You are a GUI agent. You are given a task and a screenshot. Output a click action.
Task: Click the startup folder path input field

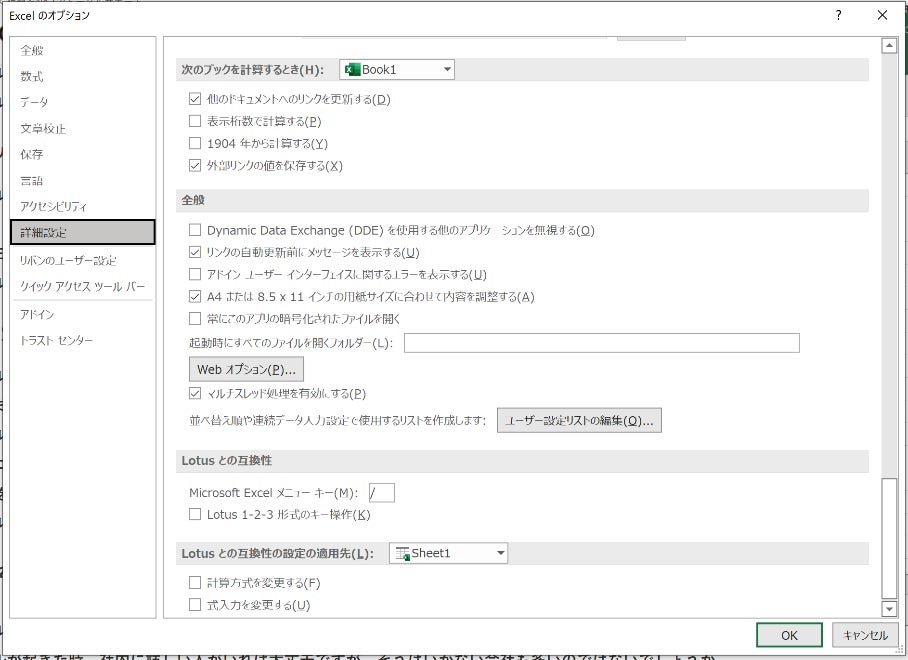point(602,343)
